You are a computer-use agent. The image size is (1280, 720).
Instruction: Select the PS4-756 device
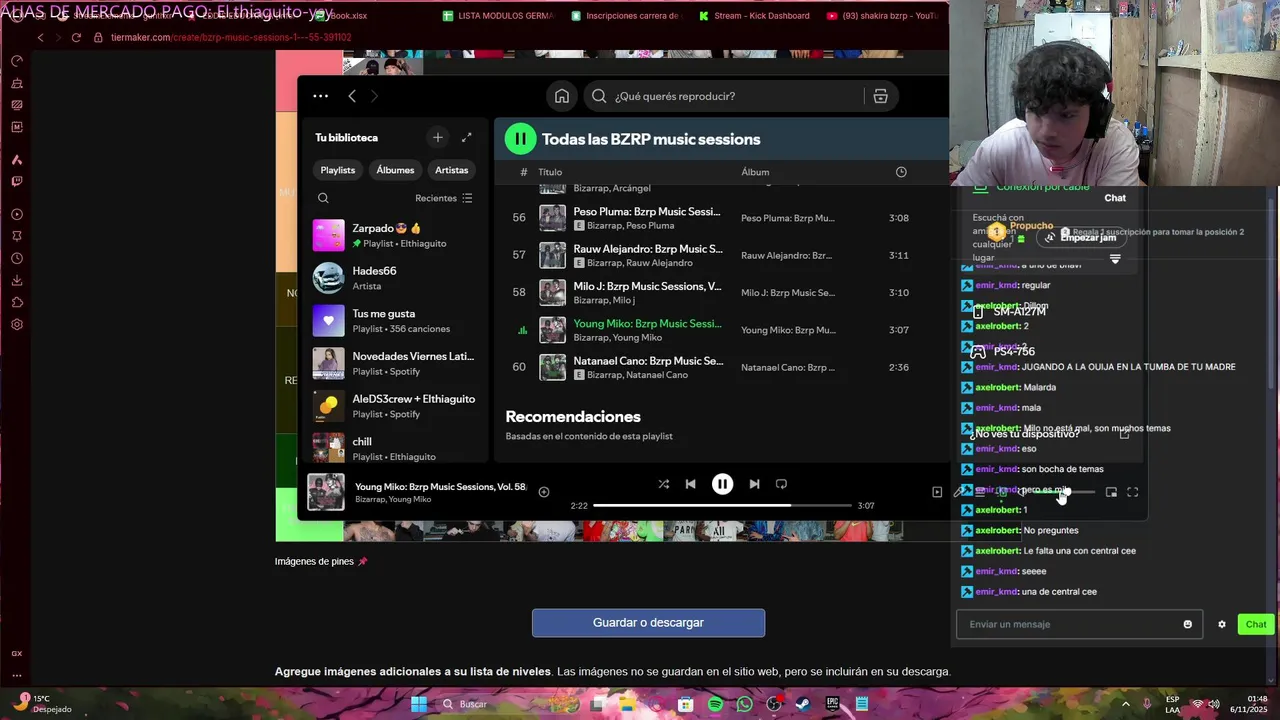click(x=1003, y=352)
